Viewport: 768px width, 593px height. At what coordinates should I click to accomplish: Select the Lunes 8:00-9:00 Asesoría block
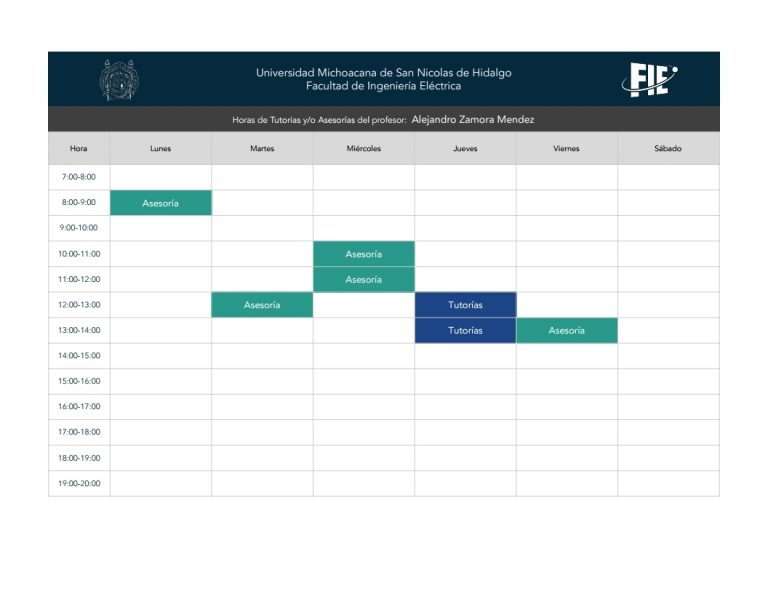pyautogui.click(x=161, y=203)
